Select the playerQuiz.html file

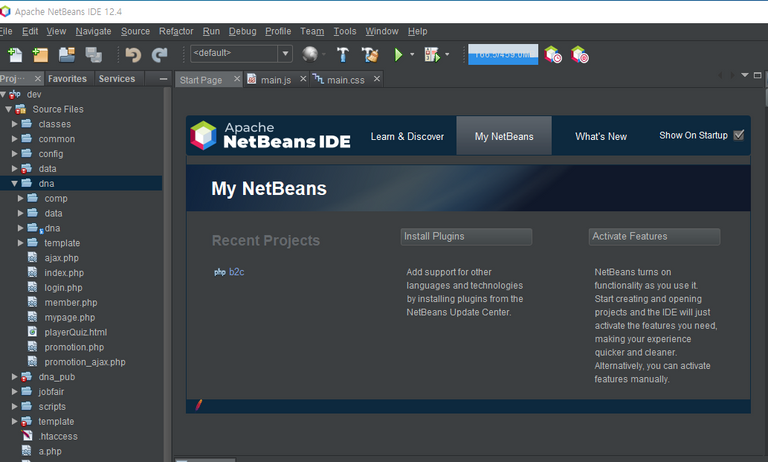point(75,332)
